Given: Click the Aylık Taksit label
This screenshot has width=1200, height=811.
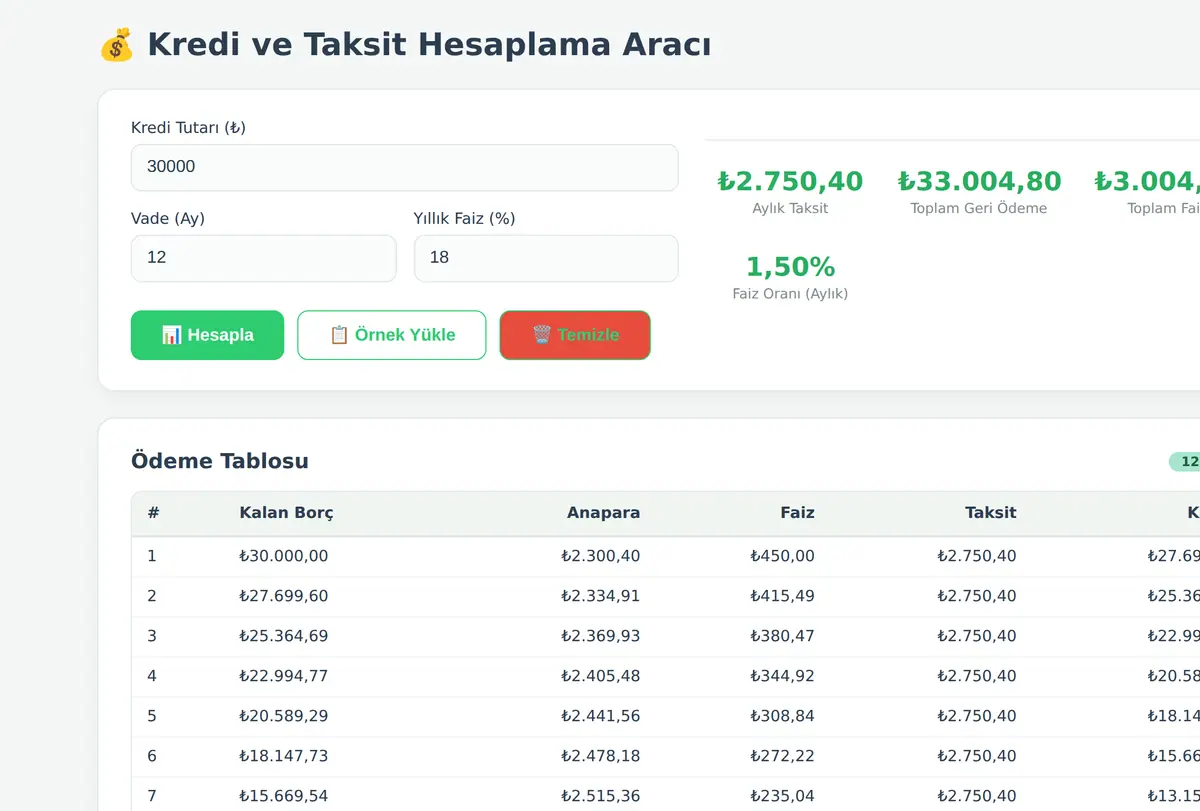Looking at the screenshot, I should [790, 208].
